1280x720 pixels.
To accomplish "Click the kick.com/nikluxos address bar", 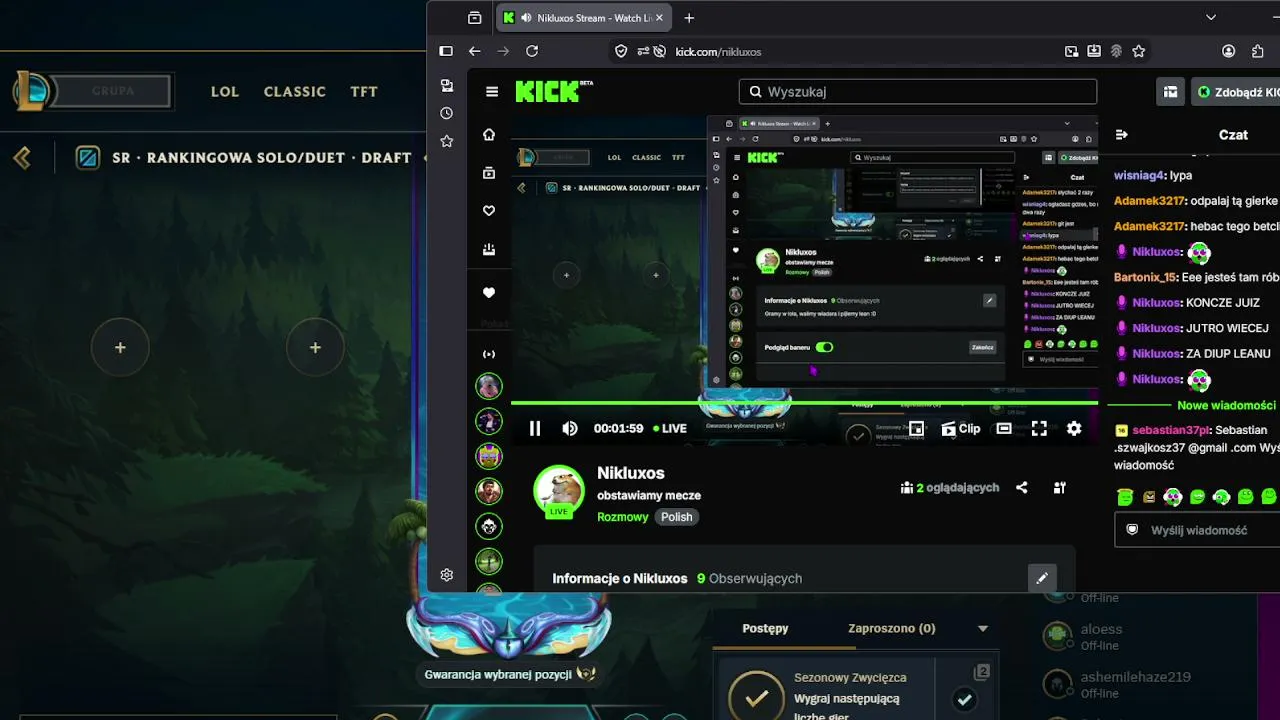I will pyautogui.click(x=718, y=52).
